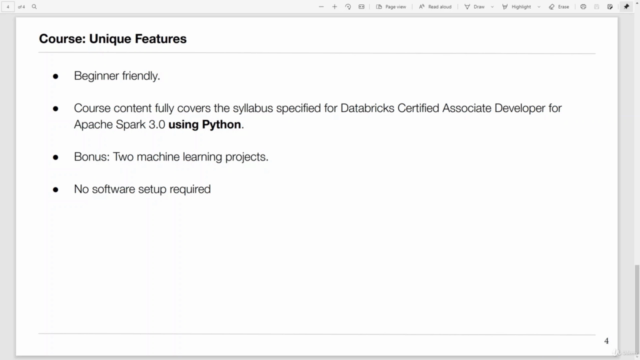The width and height of the screenshot is (640, 360).
Task: Click the bold 'using Python' text
Action: pos(204,124)
